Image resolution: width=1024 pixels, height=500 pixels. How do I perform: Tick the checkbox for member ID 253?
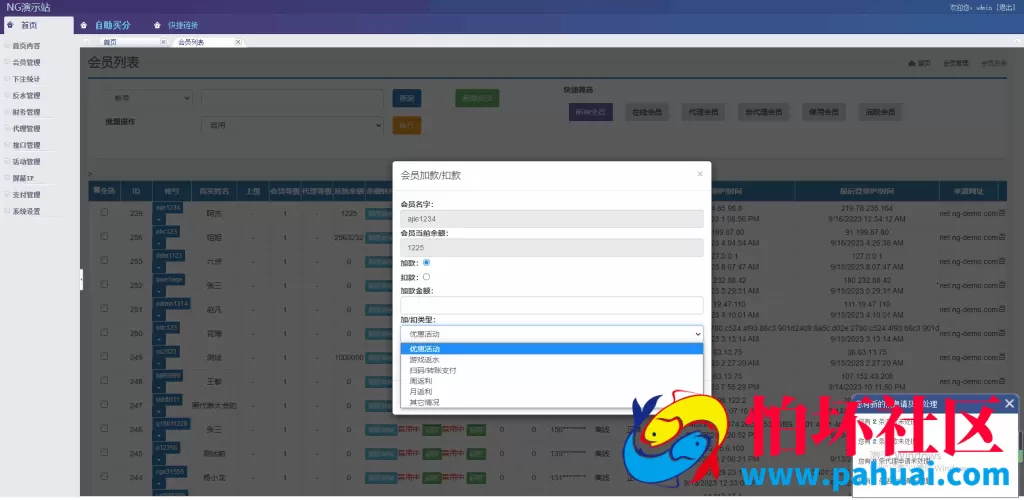pos(104,260)
